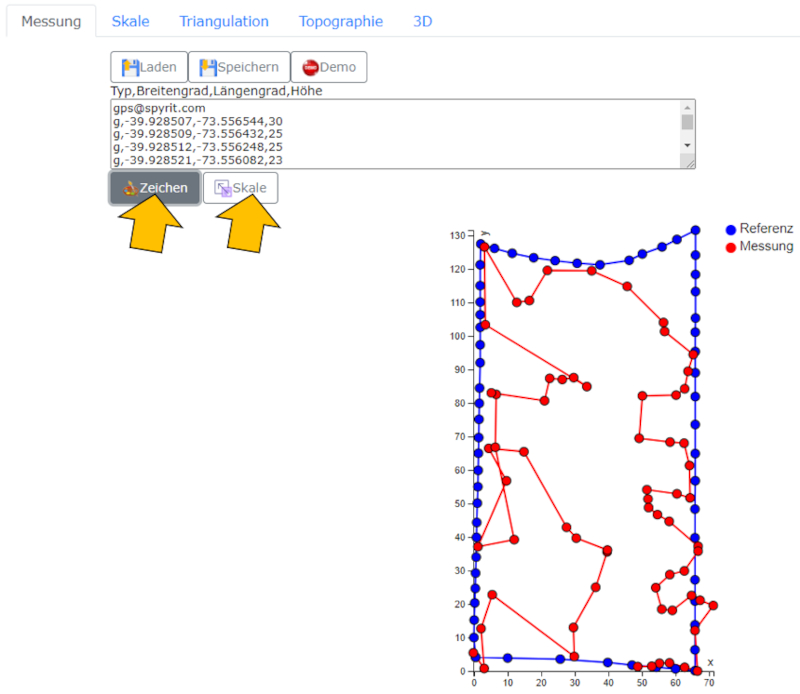Click the red Demo icon

pos(310,67)
